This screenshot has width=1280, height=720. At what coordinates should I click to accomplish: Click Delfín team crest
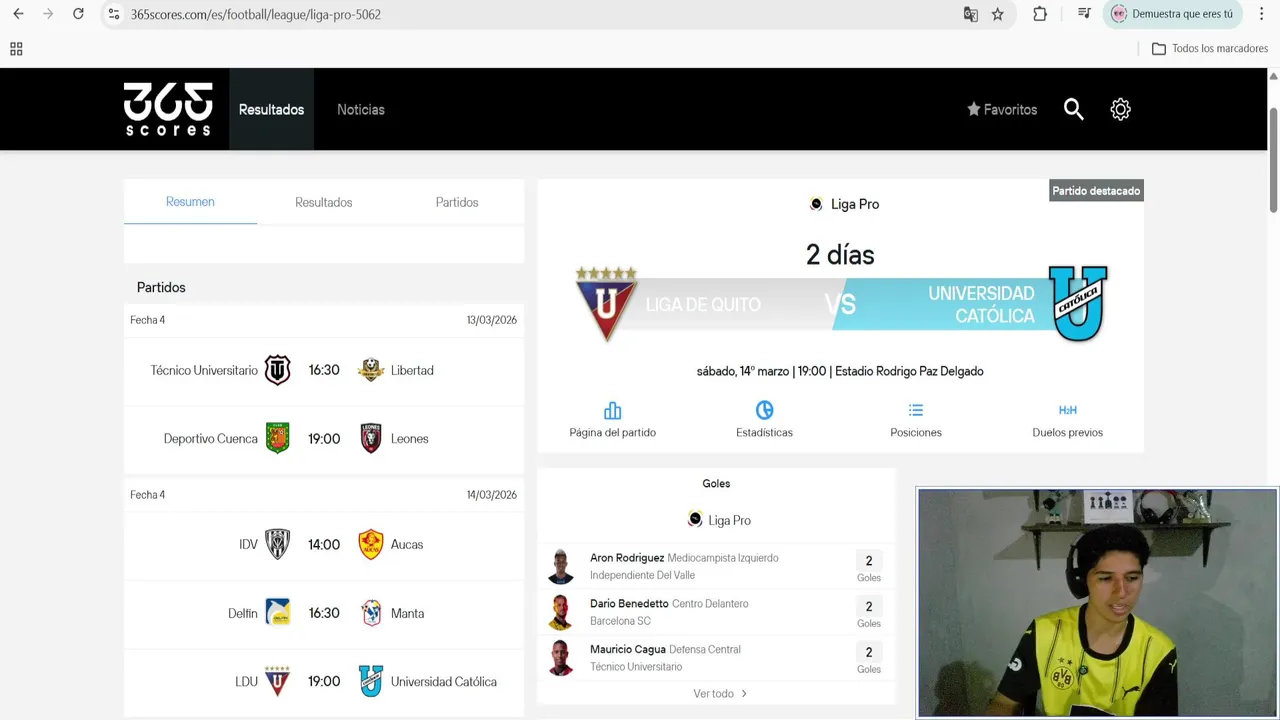click(277, 613)
